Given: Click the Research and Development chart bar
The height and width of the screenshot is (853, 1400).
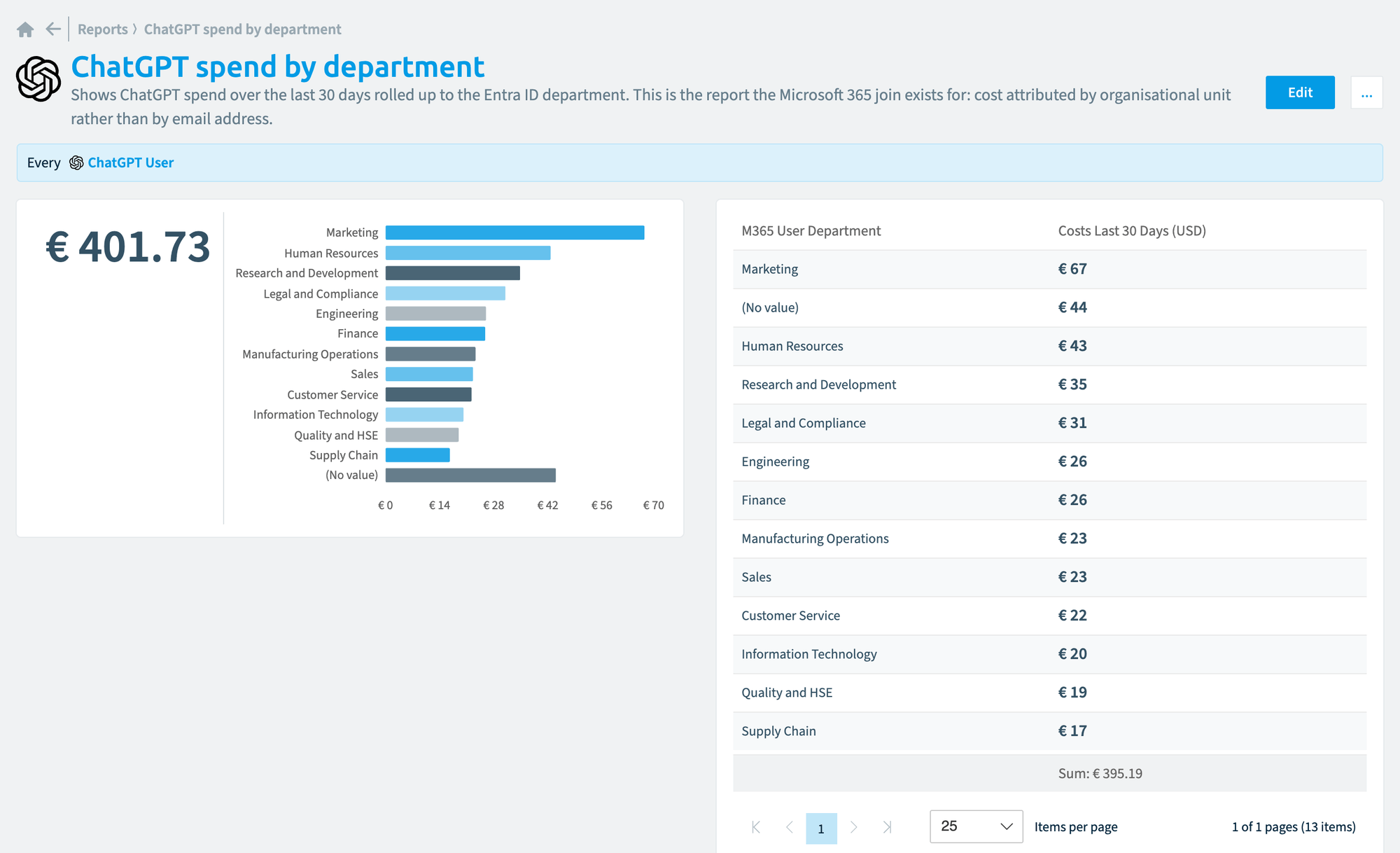Looking at the screenshot, I should click(453, 273).
